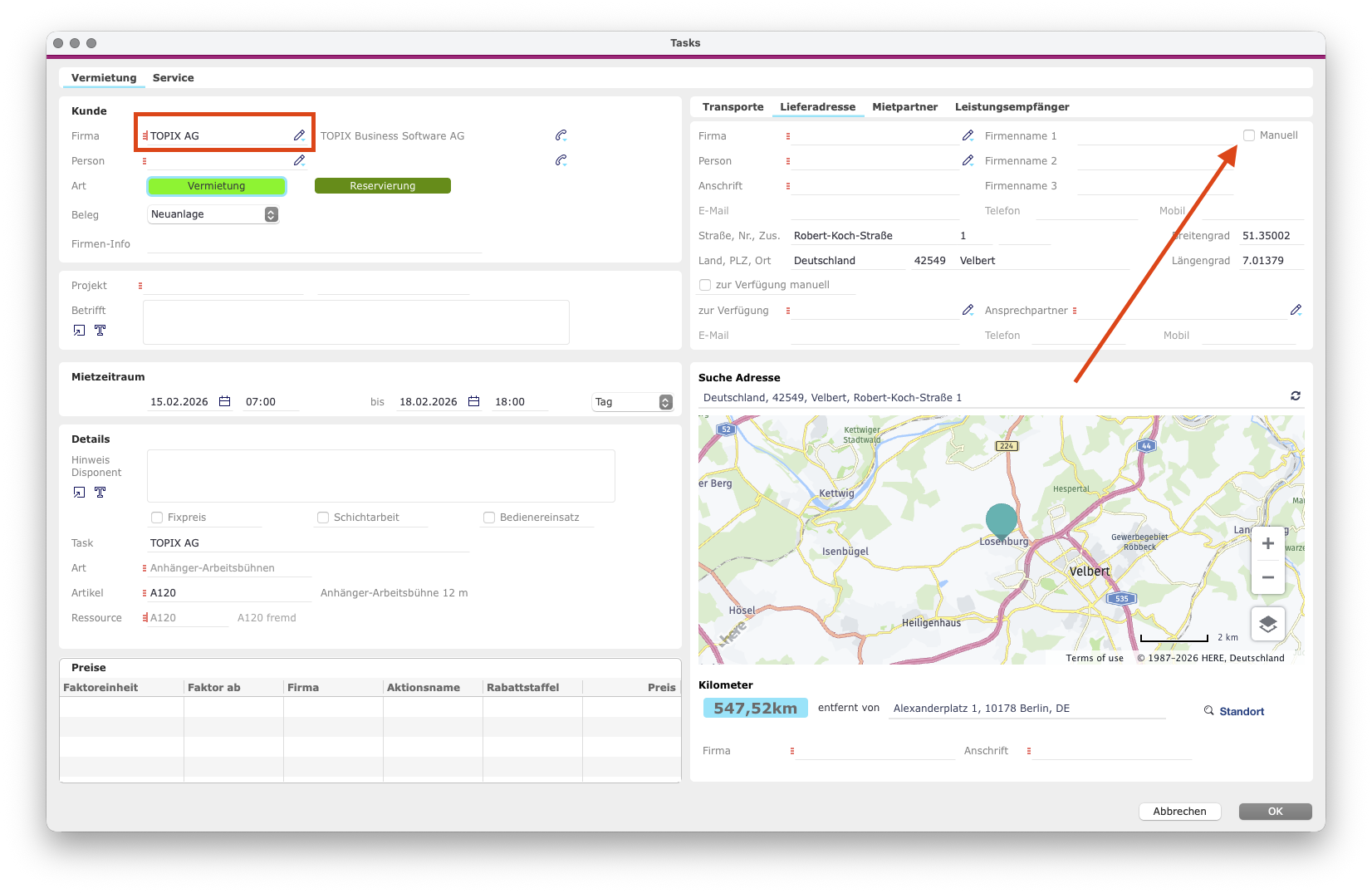Click the OK button

(x=1276, y=812)
